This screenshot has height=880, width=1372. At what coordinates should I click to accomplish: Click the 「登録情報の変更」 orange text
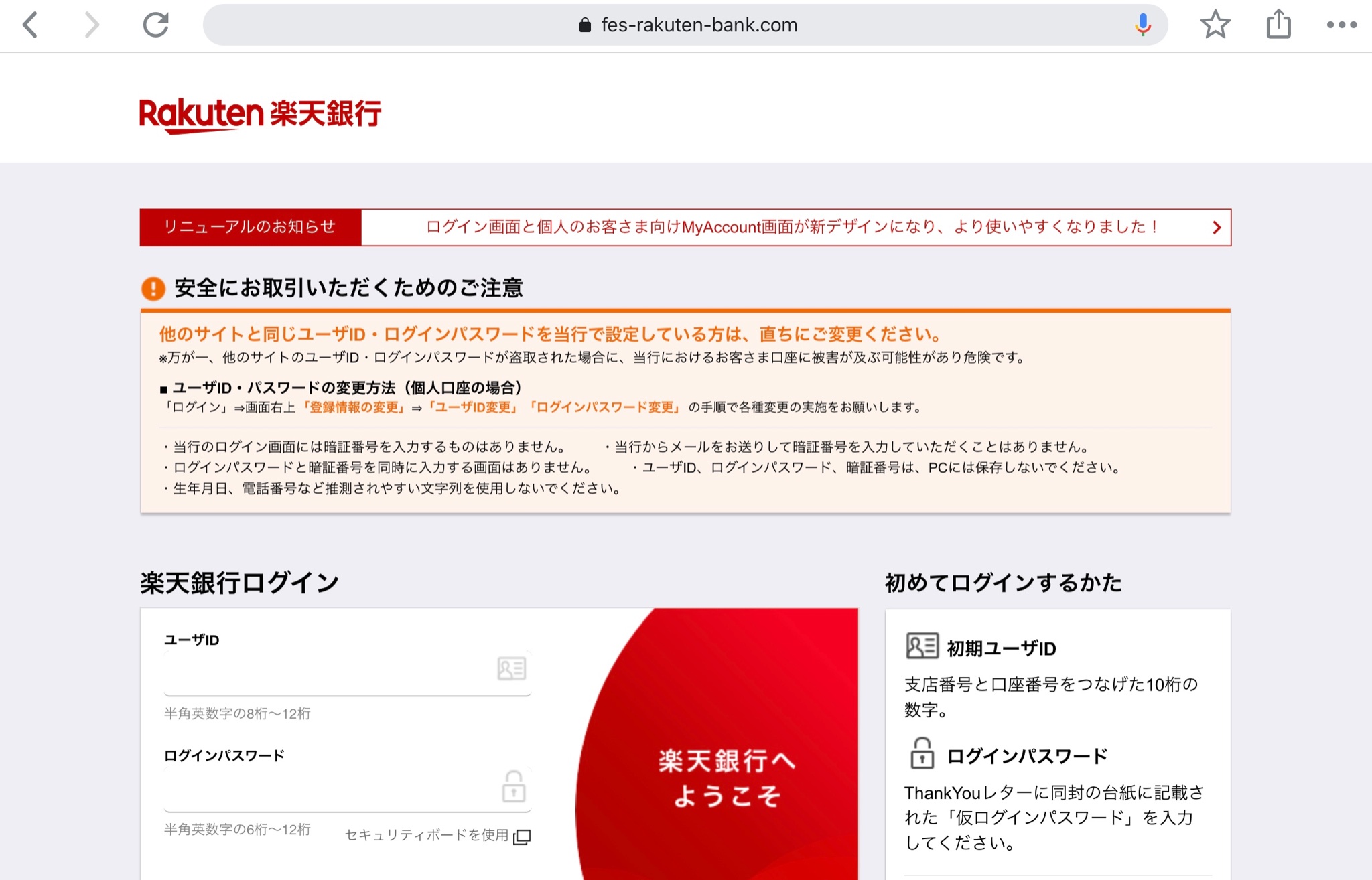(x=354, y=407)
